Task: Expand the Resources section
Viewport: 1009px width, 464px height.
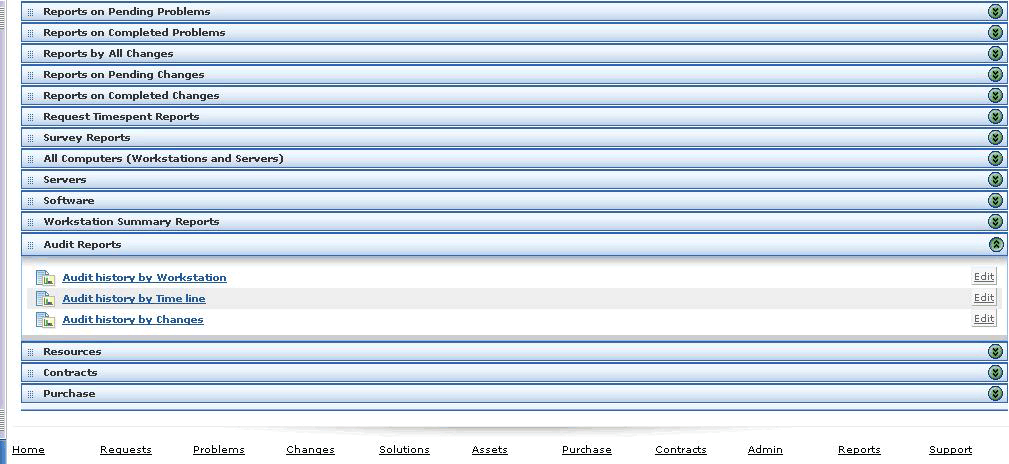Action: tap(995, 351)
